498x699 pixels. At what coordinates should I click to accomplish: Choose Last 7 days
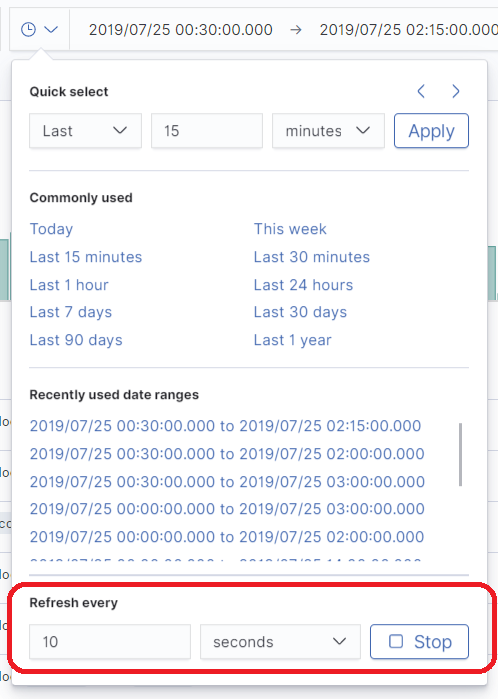(71, 312)
